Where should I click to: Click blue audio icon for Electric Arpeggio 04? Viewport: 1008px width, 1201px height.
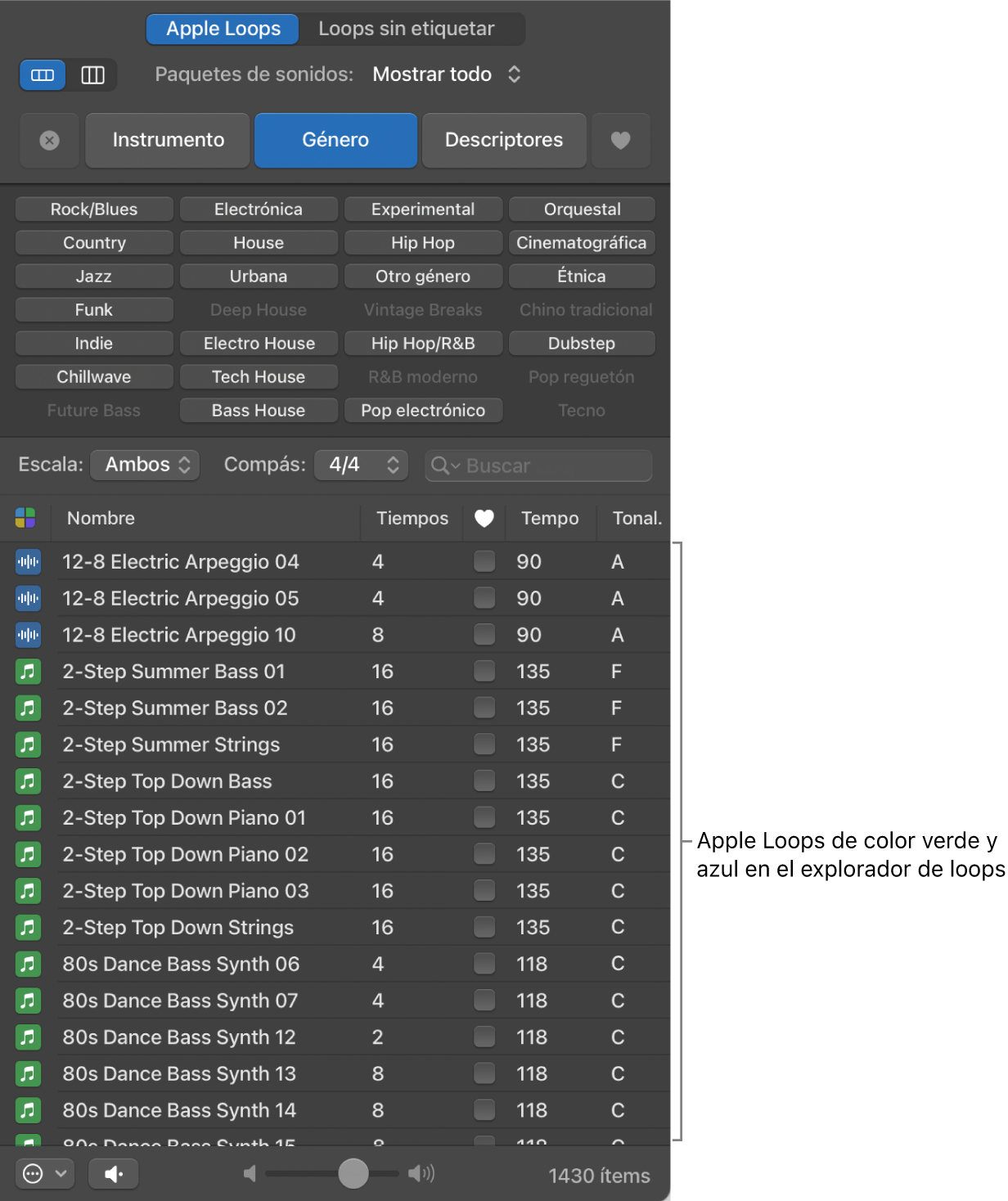[x=28, y=561]
